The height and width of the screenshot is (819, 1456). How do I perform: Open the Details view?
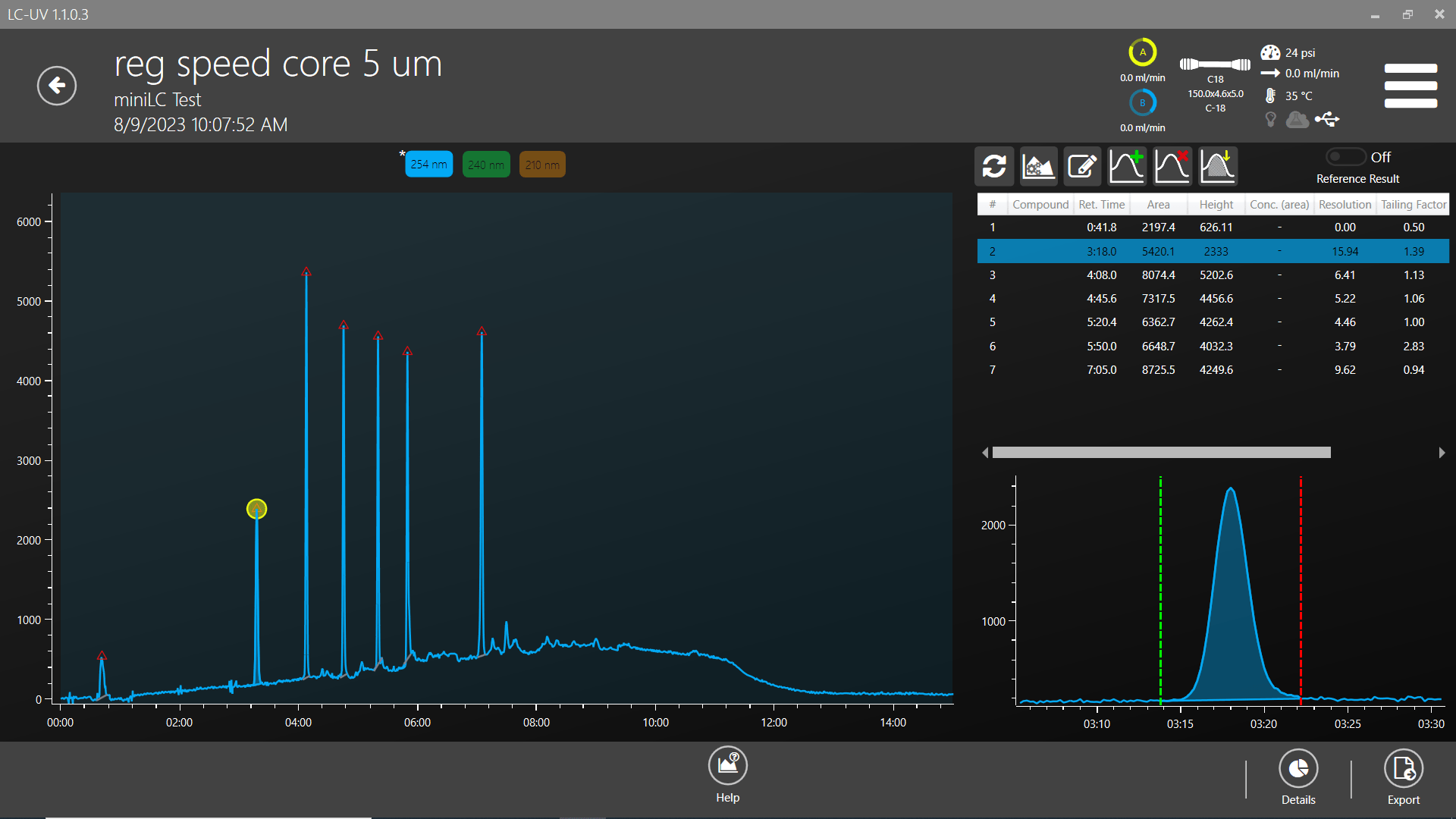[x=1298, y=770]
